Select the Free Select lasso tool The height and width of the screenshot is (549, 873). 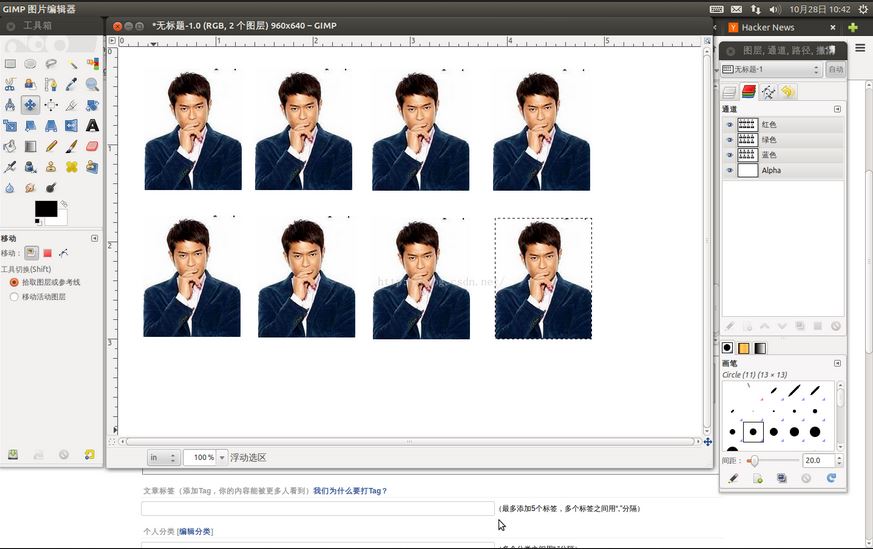point(51,64)
